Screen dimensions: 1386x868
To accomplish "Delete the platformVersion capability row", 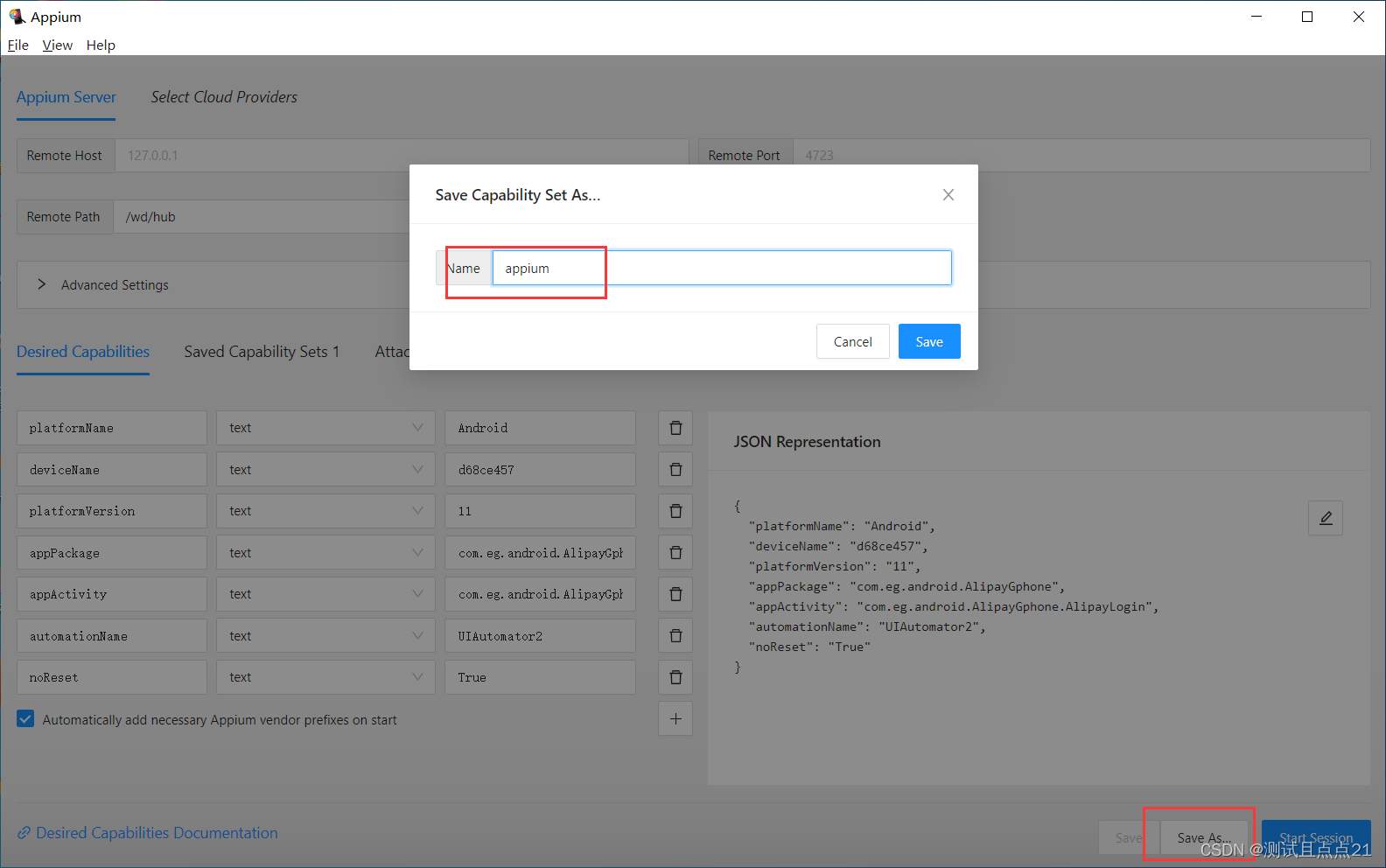I will tap(675, 511).
